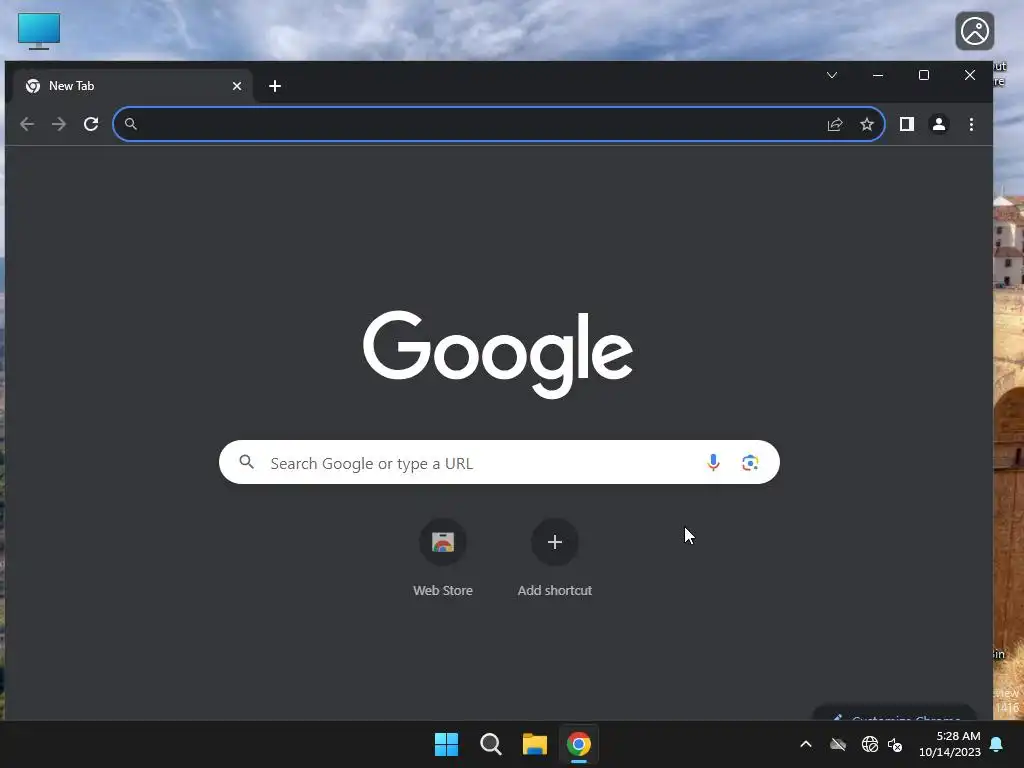Open the notification bell icon
The width and height of the screenshot is (1024, 768).
tap(997, 744)
